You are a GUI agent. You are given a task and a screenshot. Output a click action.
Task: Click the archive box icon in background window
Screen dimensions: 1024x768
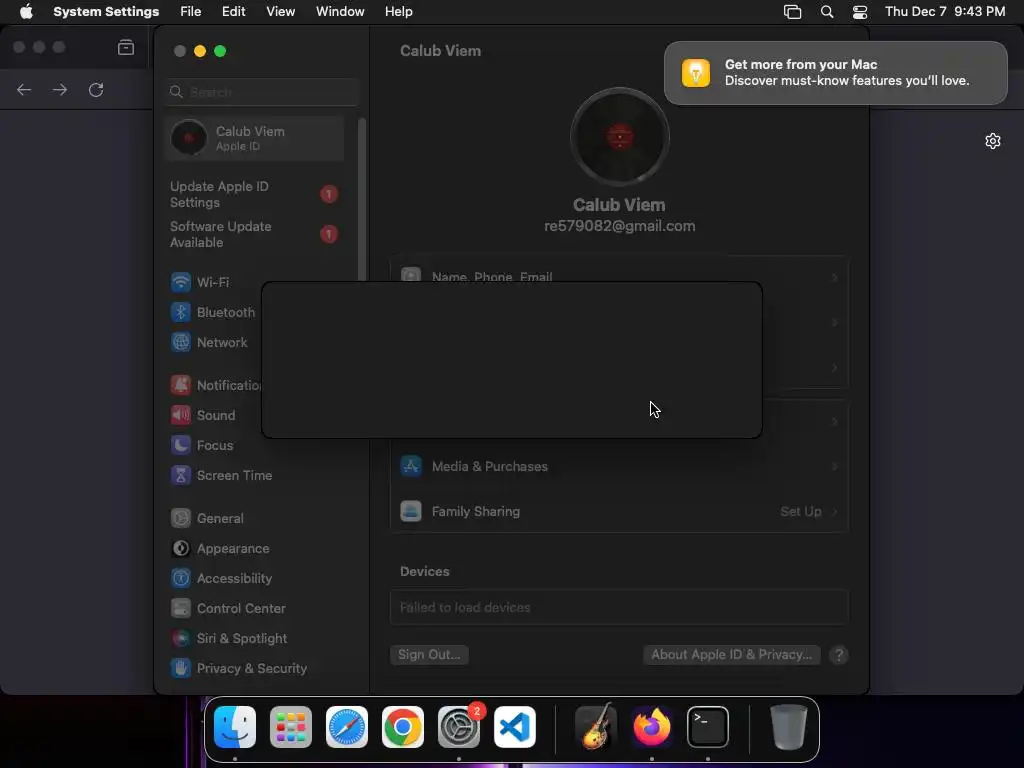[x=126, y=47]
